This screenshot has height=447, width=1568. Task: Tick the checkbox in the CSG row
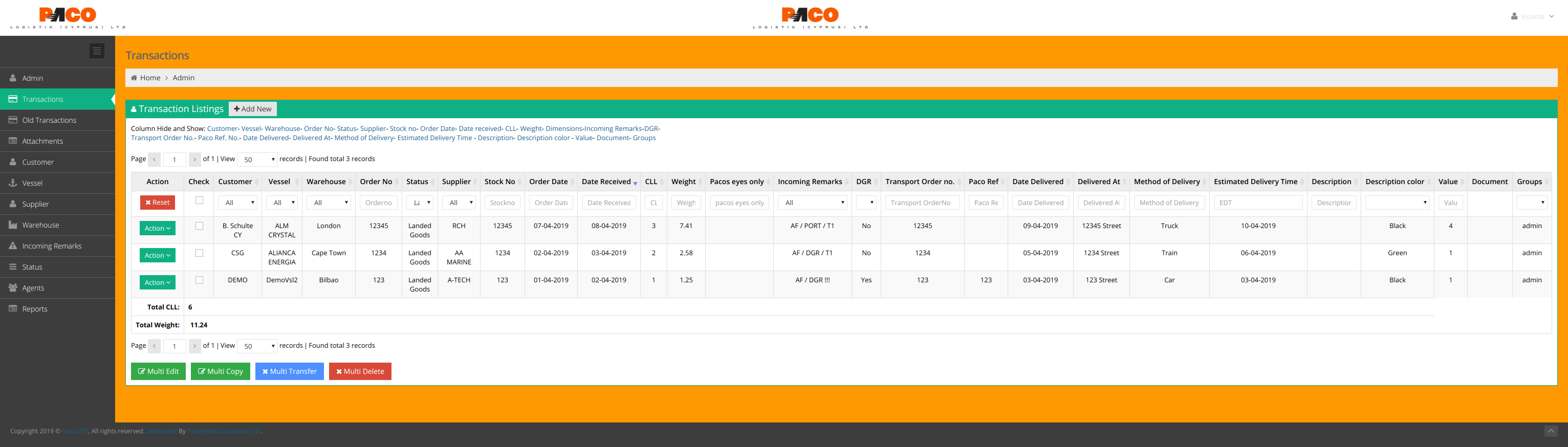(199, 253)
